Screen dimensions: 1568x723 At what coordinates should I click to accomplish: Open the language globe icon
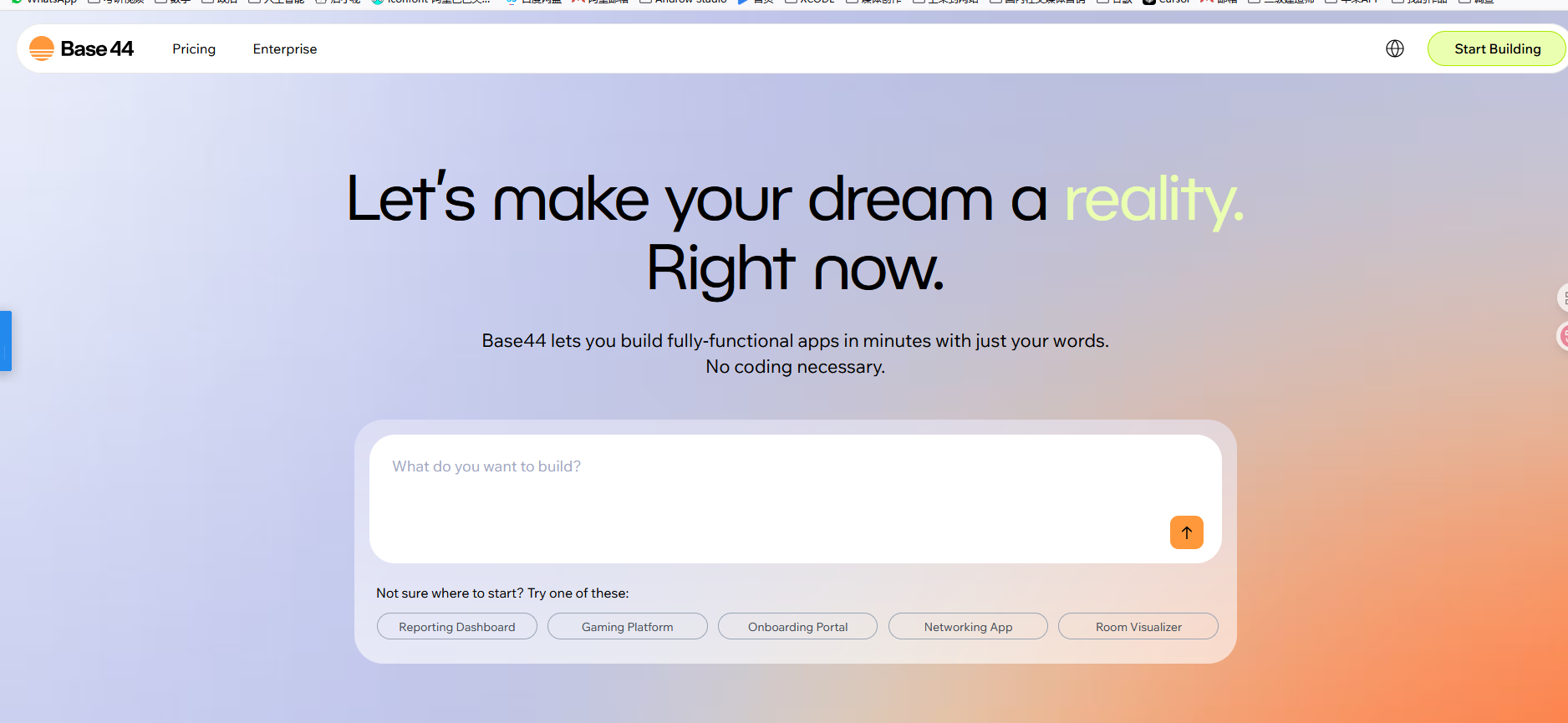click(1395, 48)
